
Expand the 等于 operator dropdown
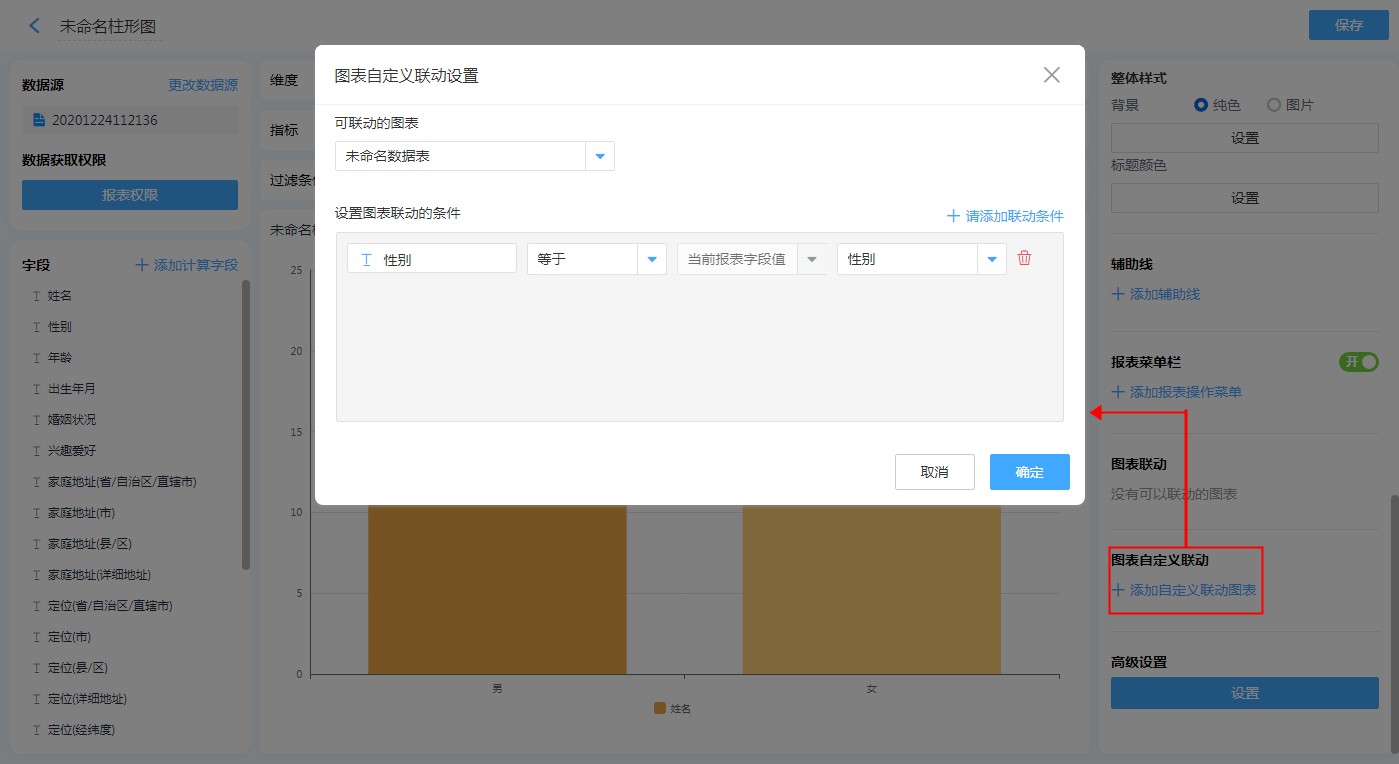(652, 259)
